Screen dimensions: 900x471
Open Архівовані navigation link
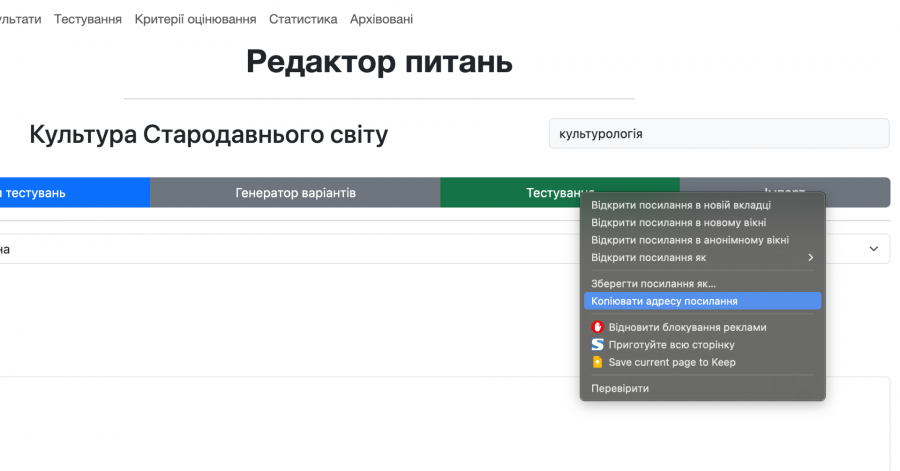(x=382, y=20)
